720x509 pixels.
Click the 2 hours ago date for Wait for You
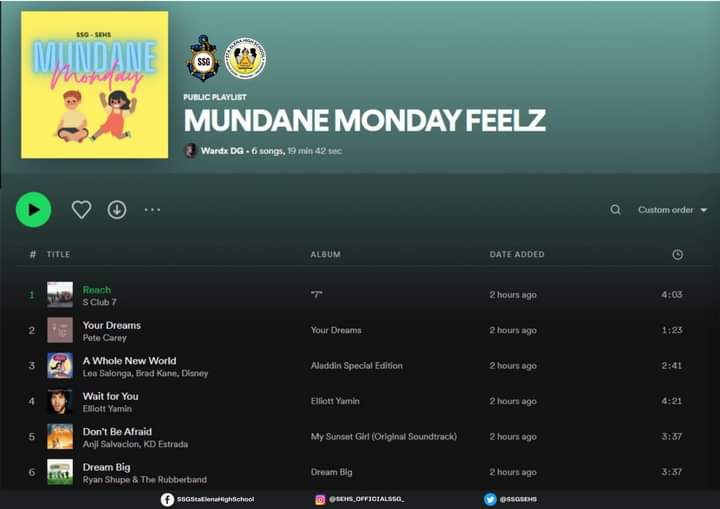click(x=513, y=401)
